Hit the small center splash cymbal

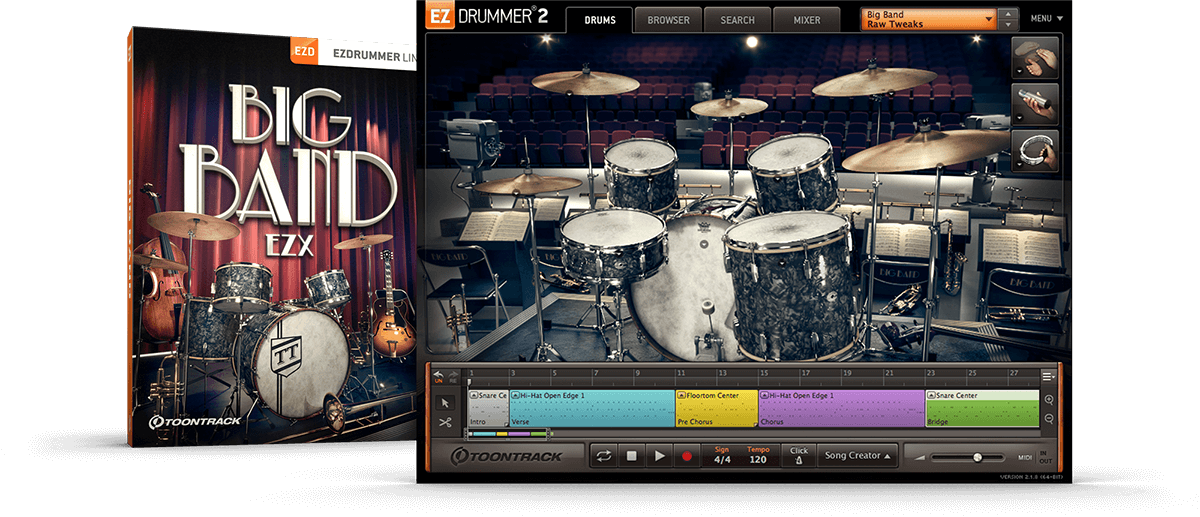729,106
